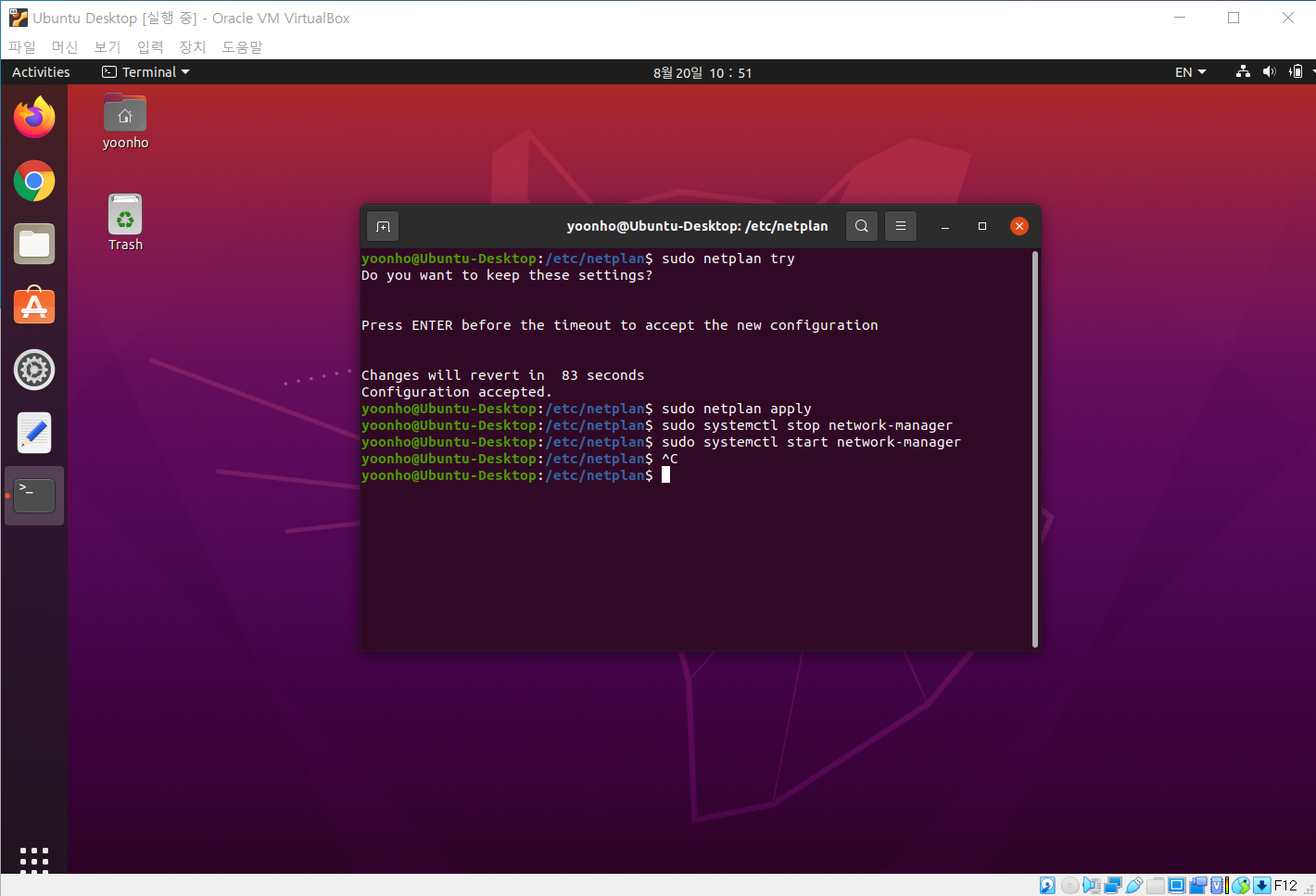
Task: Open the 입력 menu in VirtualBox
Action: coord(150,46)
